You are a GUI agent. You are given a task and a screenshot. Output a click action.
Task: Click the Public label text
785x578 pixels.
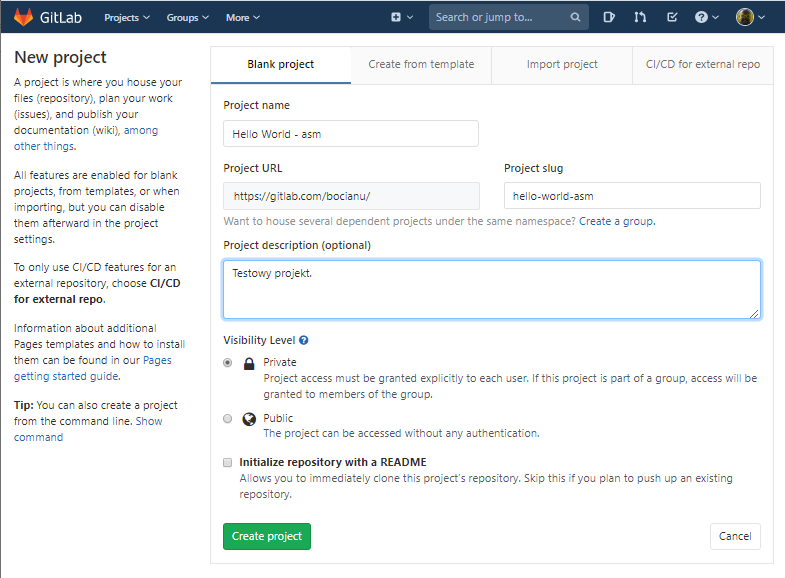pos(278,418)
